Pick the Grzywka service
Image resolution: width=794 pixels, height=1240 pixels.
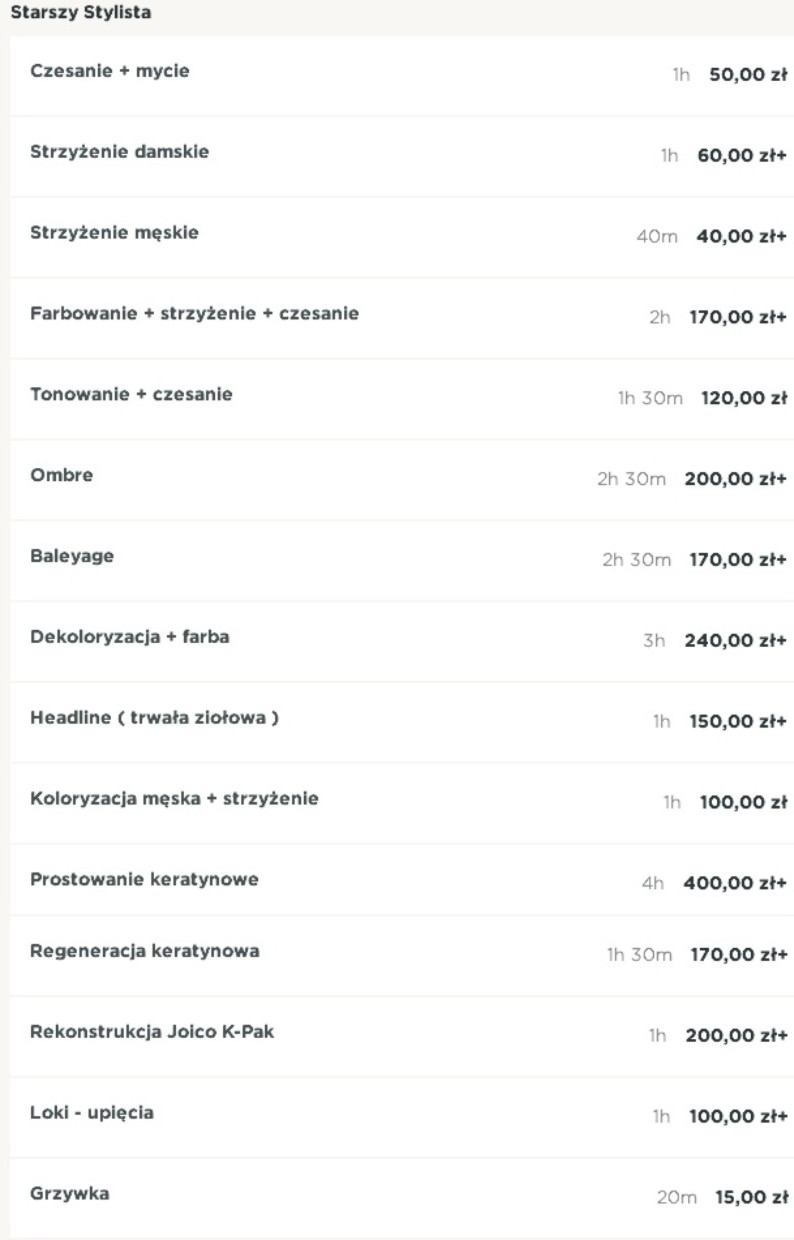point(70,1194)
